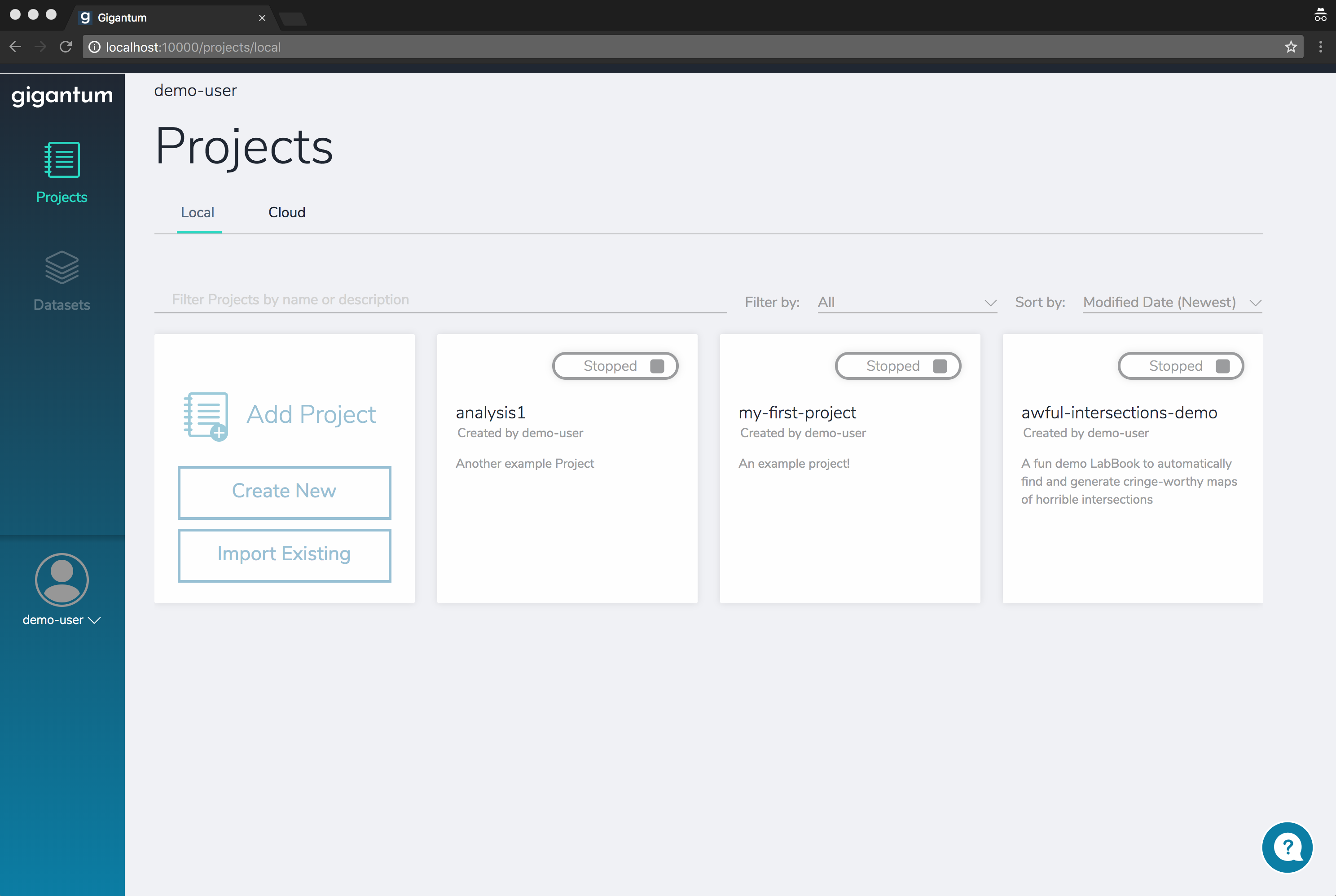Expand the demo-user account menu chevron
The image size is (1336, 896).
[95, 620]
